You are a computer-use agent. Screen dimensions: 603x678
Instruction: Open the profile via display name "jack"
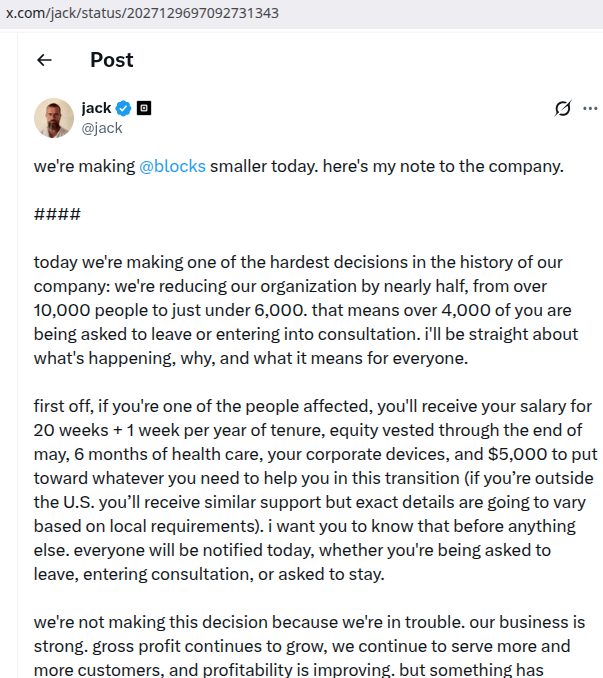click(x=96, y=108)
